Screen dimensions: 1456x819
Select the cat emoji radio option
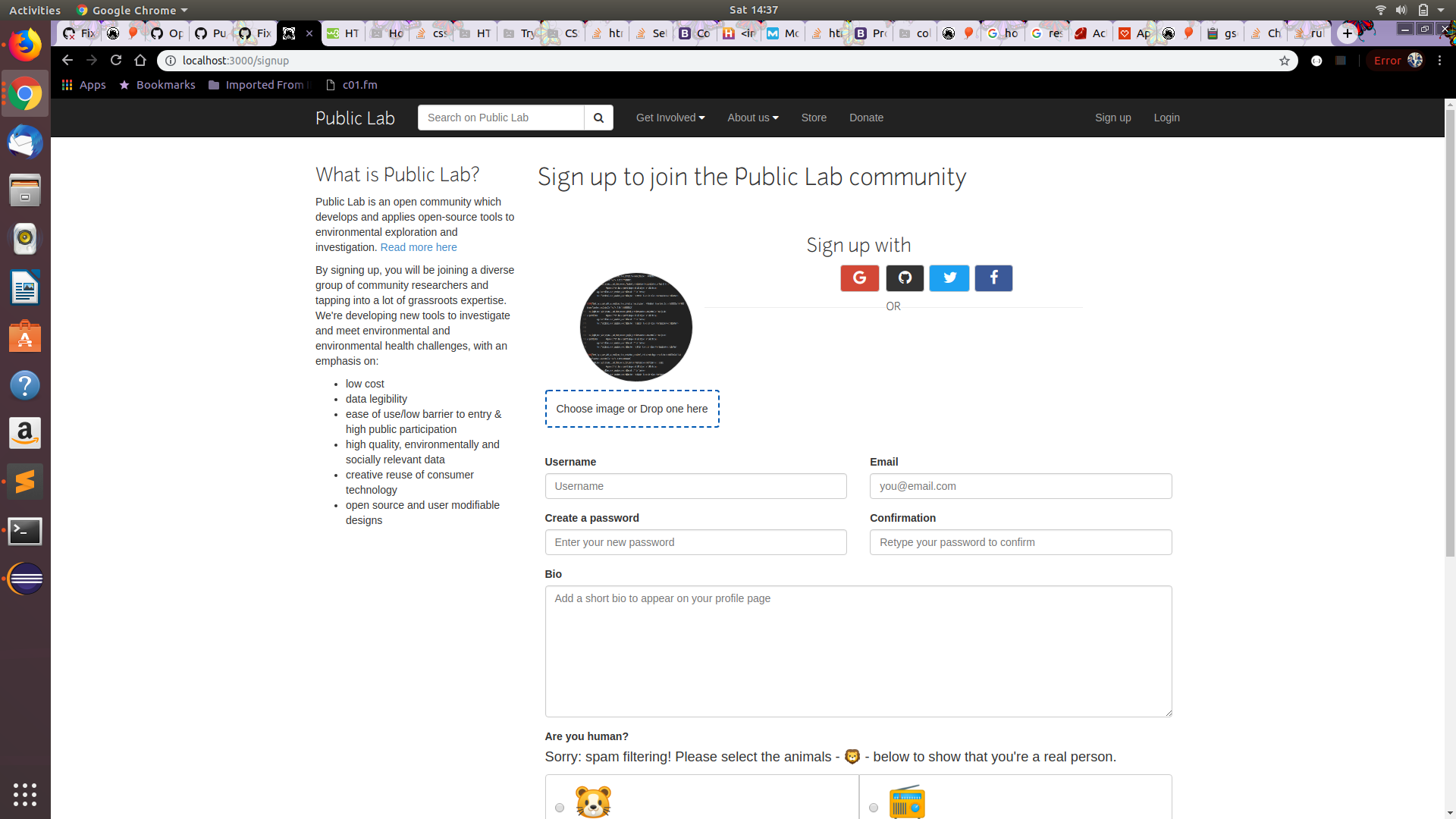560,808
